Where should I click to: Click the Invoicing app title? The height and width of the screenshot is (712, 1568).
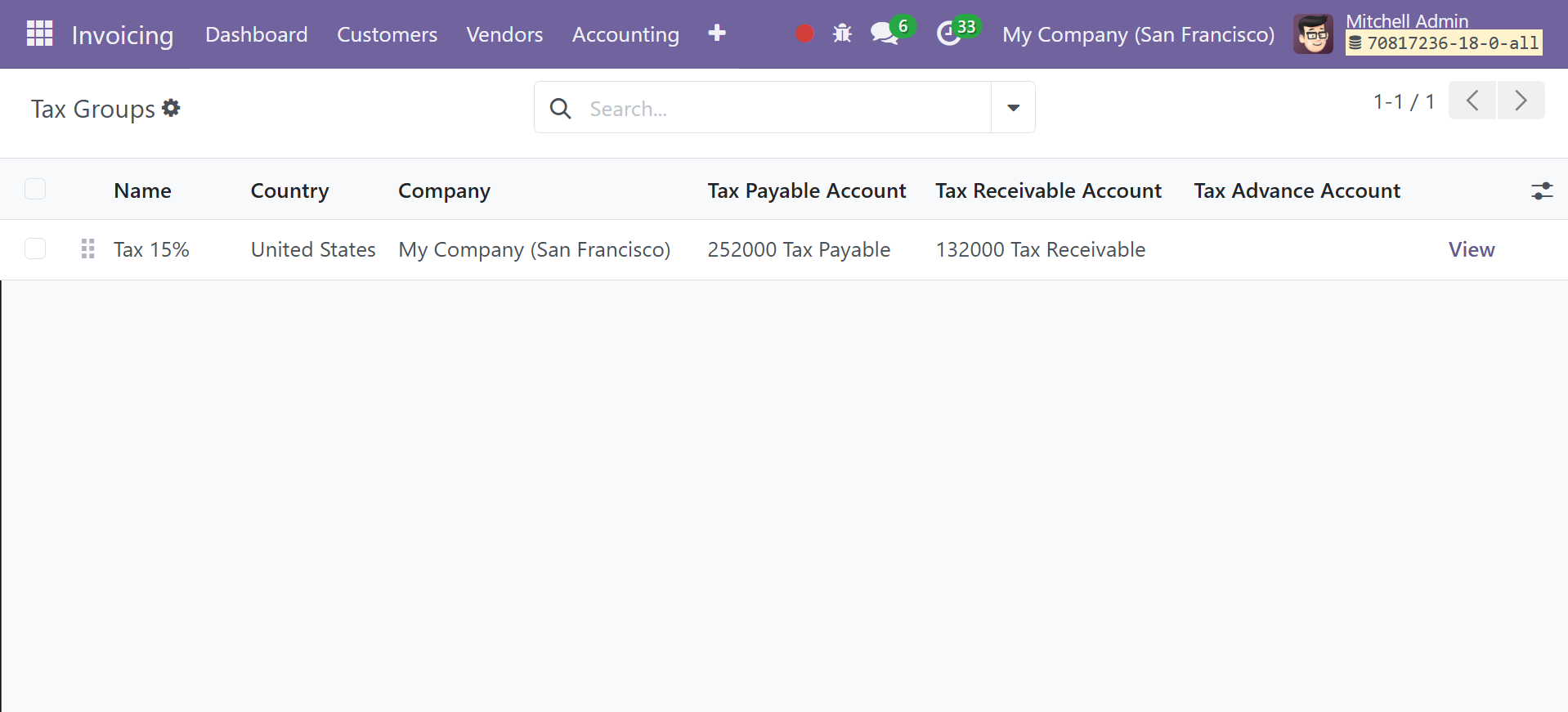pos(123,35)
